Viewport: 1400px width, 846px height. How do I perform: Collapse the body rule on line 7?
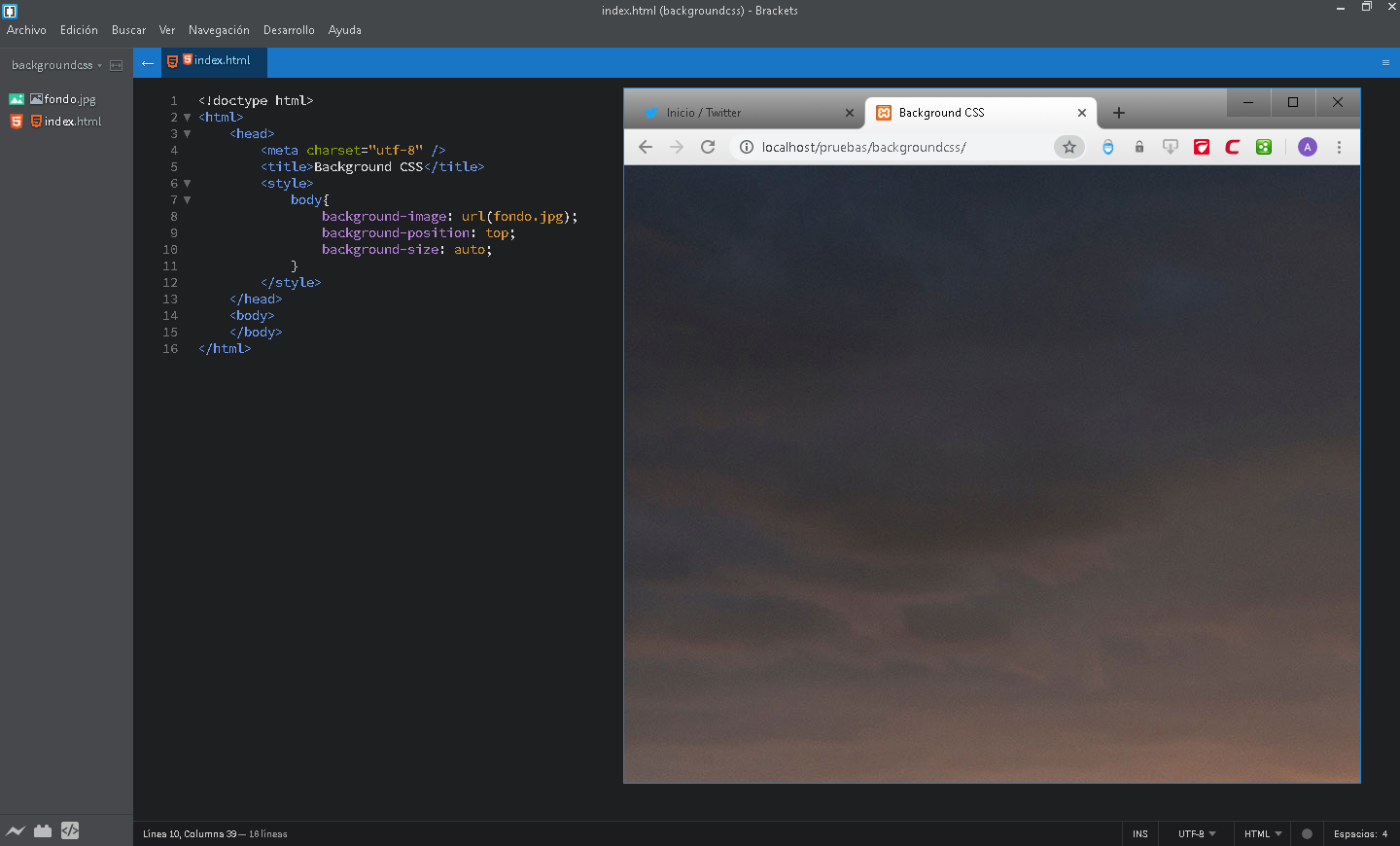point(187,199)
